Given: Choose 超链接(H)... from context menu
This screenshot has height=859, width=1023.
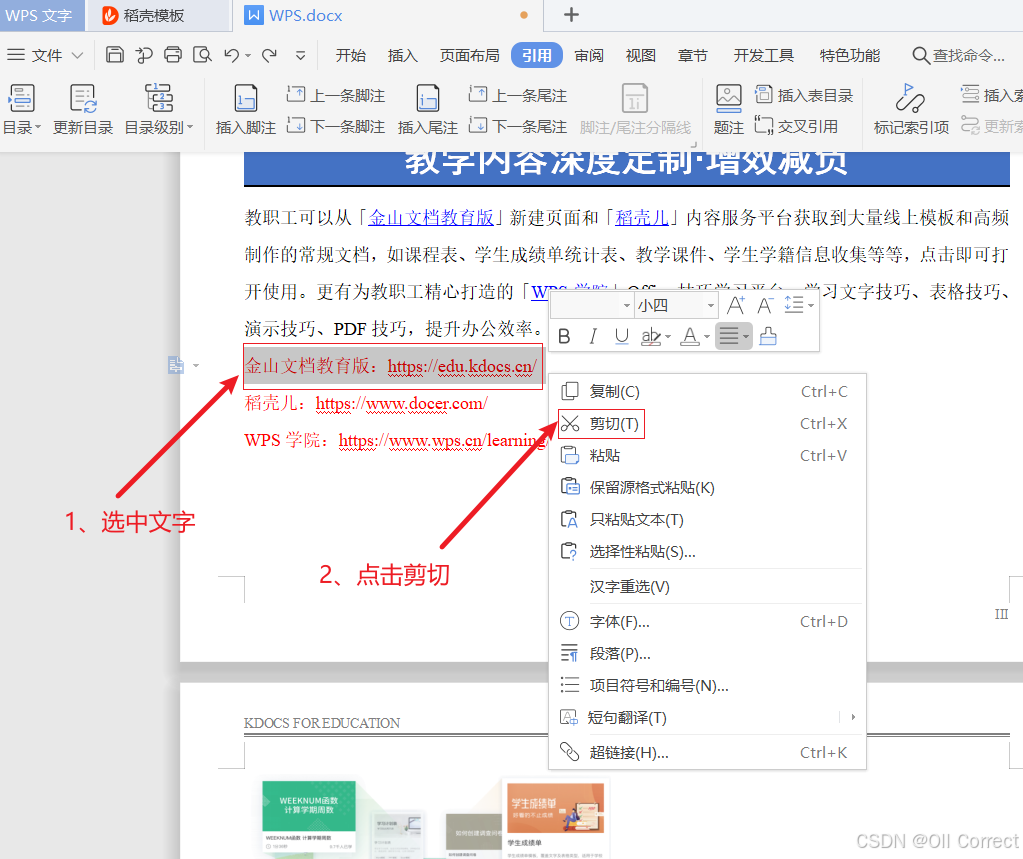Looking at the screenshot, I should (x=707, y=753).
